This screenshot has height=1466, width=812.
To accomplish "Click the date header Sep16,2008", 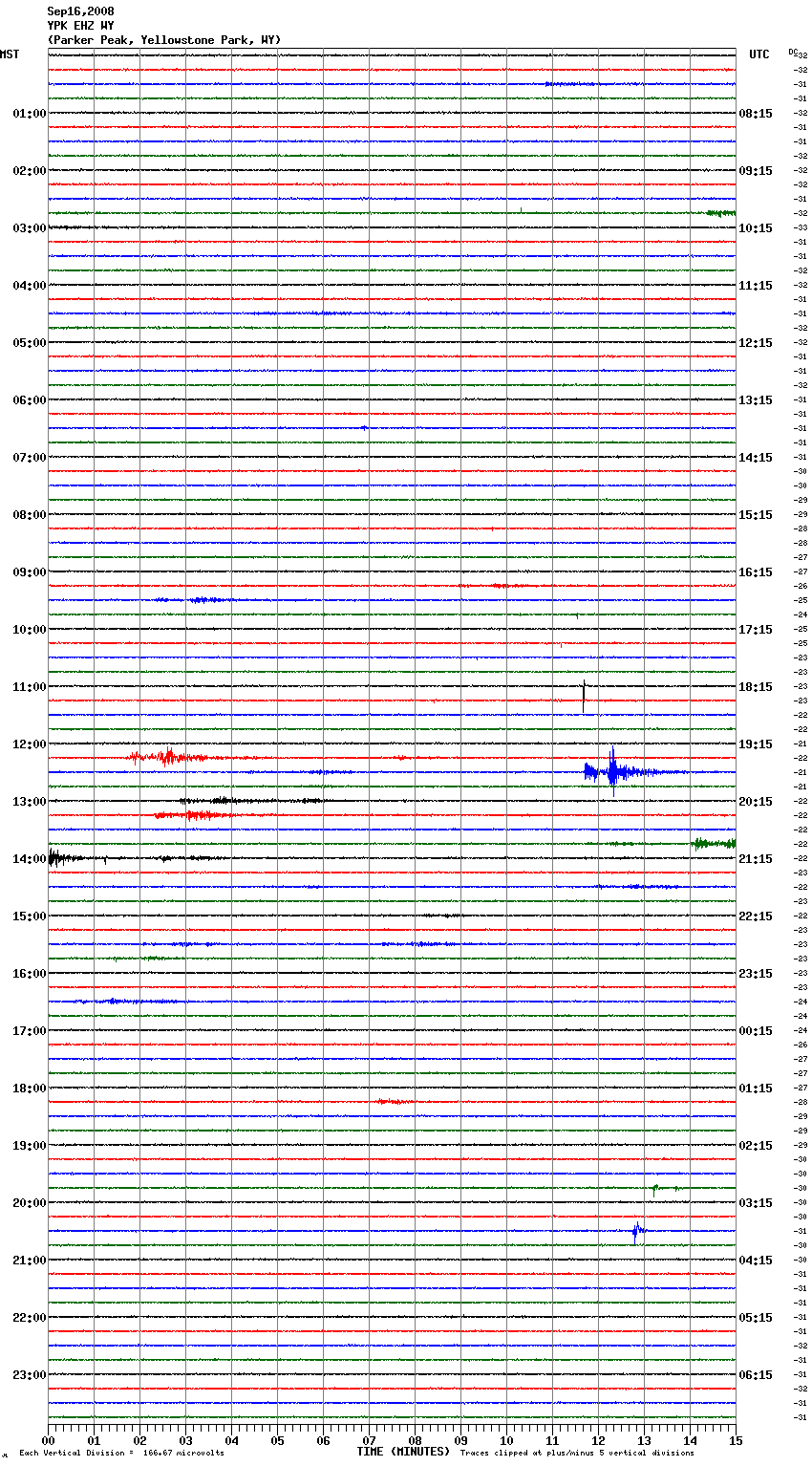I will tap(80, 11).
